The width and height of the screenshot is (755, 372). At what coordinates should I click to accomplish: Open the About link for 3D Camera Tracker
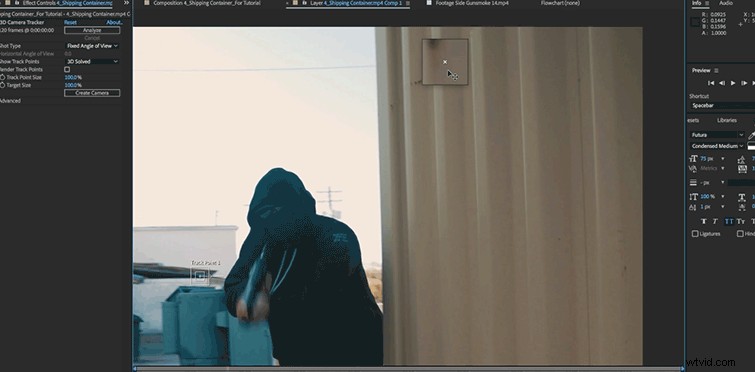[114, 23]
